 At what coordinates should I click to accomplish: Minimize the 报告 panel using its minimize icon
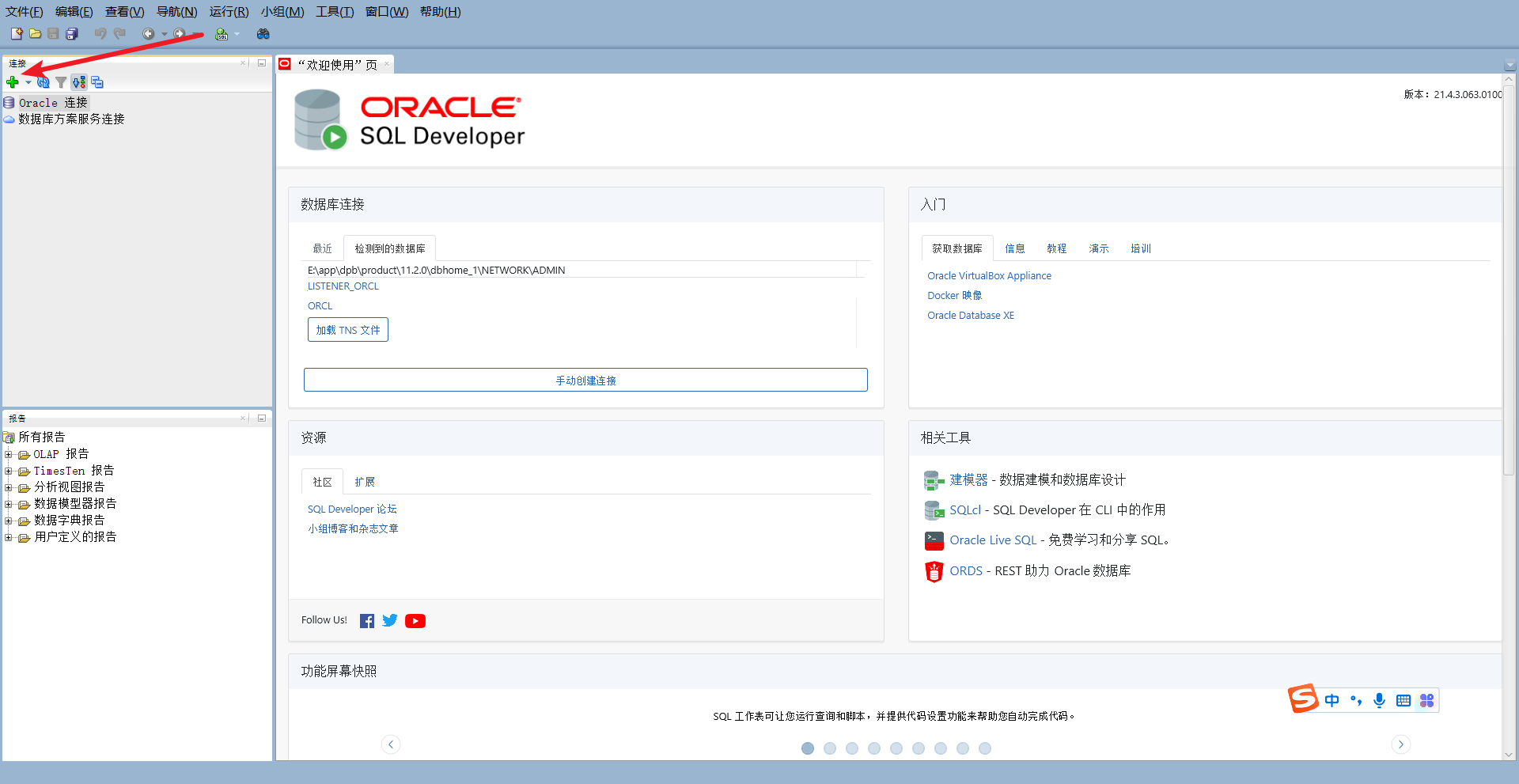pos(262,418)
